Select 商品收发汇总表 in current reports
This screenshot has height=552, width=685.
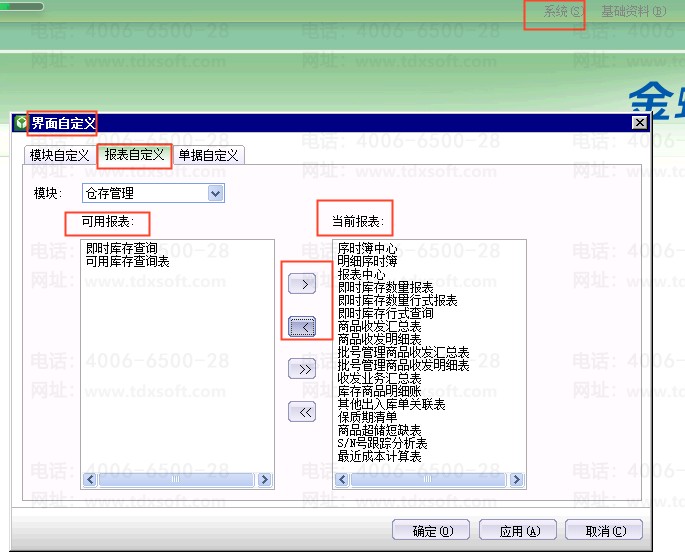click(x=379, y=326)
